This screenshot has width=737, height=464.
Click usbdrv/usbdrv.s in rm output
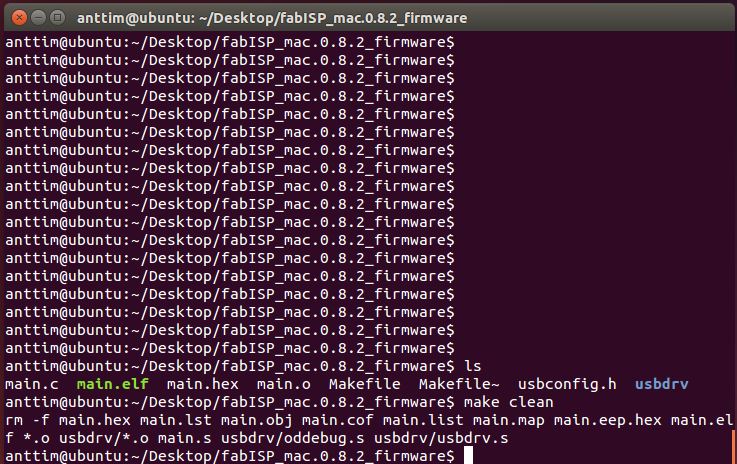[441, 438]
